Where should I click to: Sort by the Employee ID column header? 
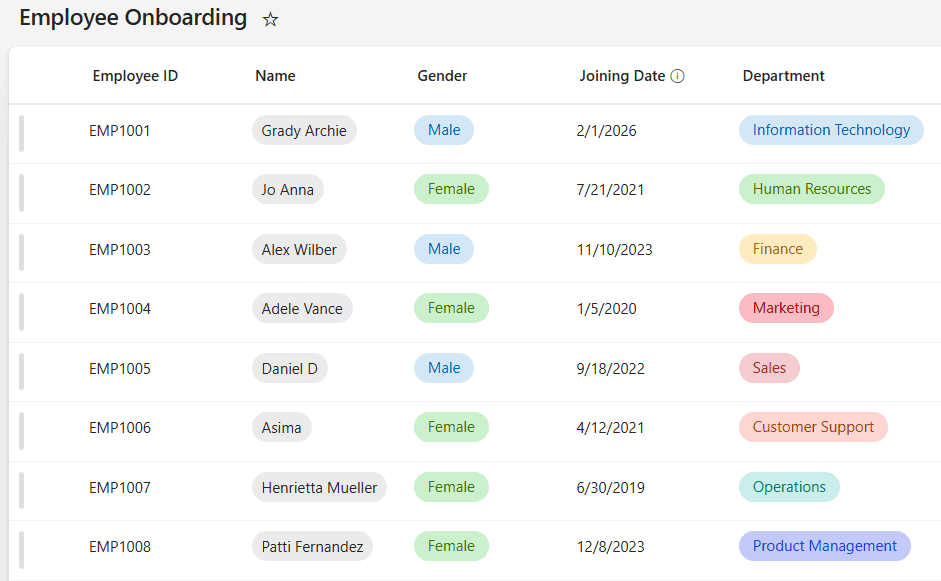135,76
